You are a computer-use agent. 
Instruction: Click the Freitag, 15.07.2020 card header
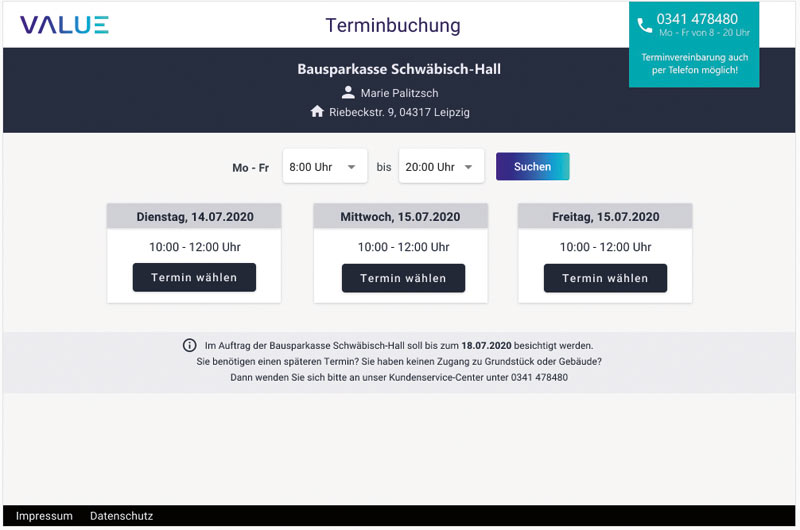click(605, 216)
